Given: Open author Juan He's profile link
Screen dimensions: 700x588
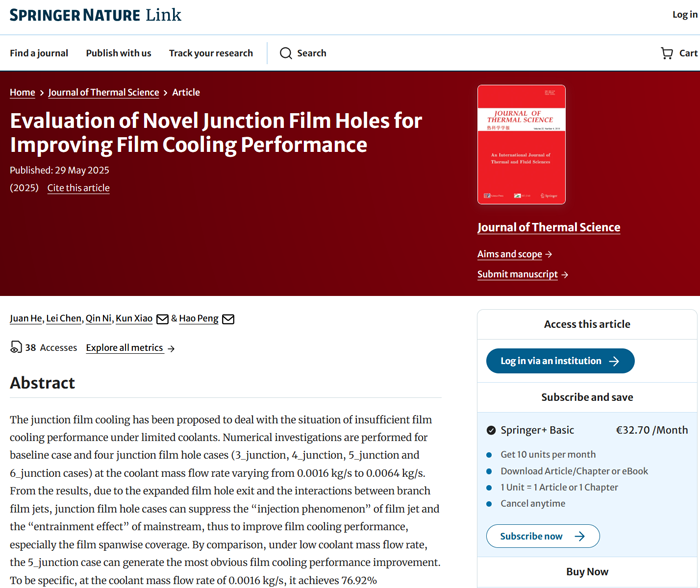Looking at the screenshot, I should pyautogui.click(x=26, y=319).
